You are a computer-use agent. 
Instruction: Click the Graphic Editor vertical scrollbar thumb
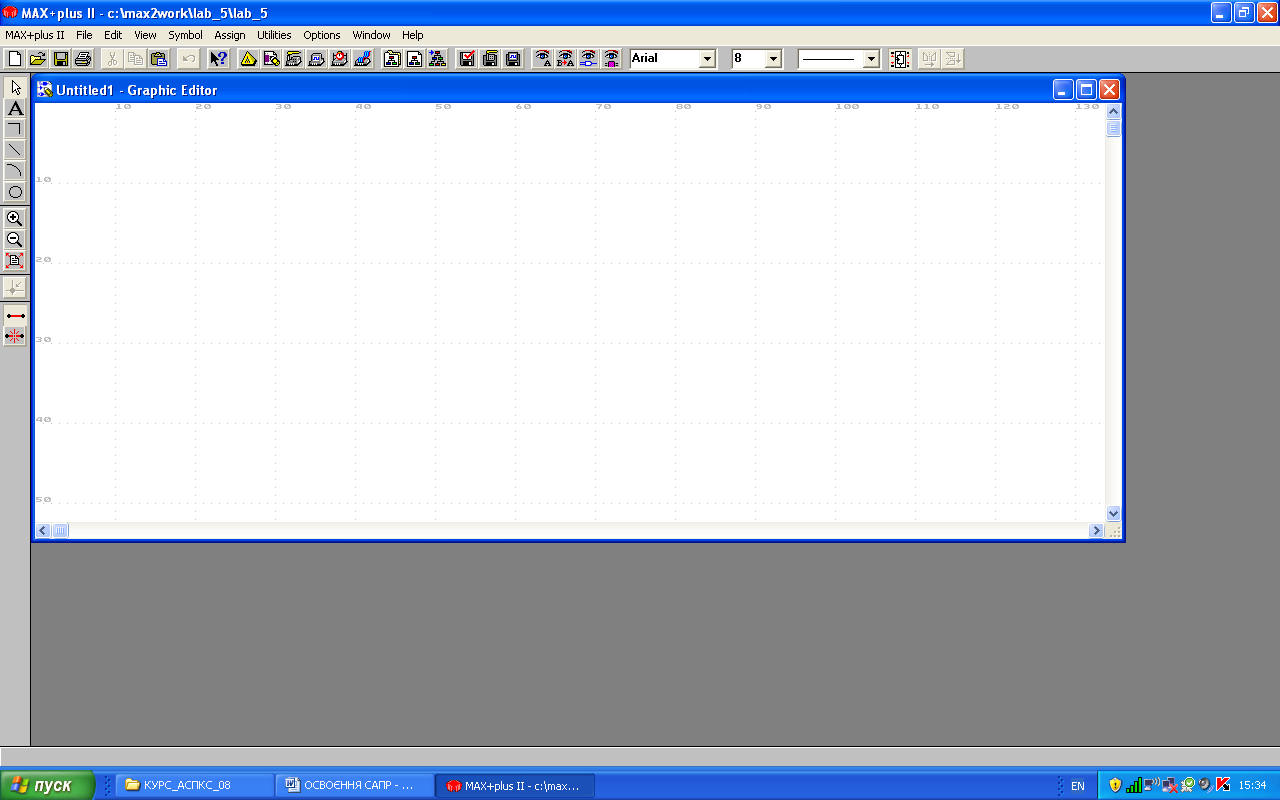pyautogui.click(x=1114, y=128)
